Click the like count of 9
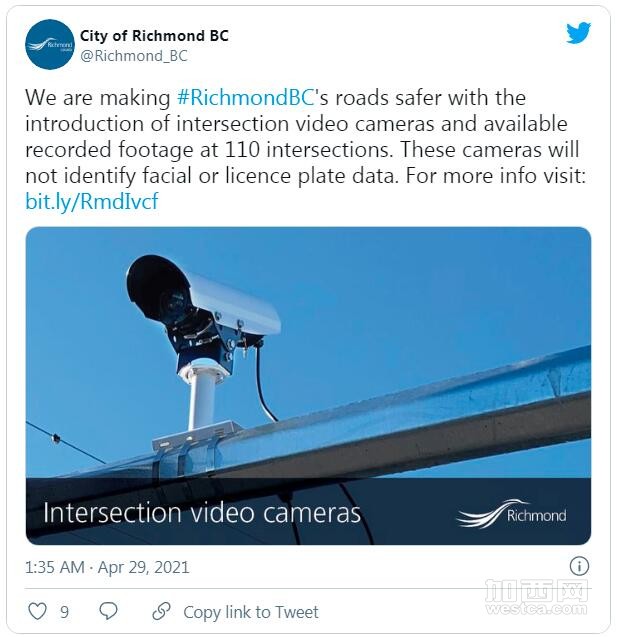Image resolution: width=617 pixels, height=637 pixels. pyautogui.click(x=65, y=612)
